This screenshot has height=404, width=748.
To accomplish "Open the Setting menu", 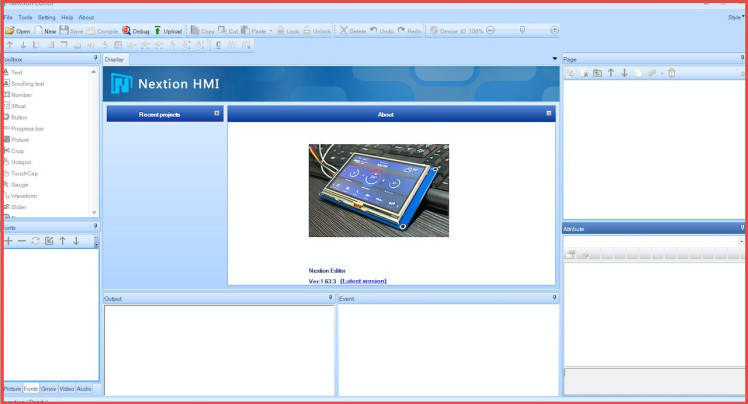I will [46, 17].
